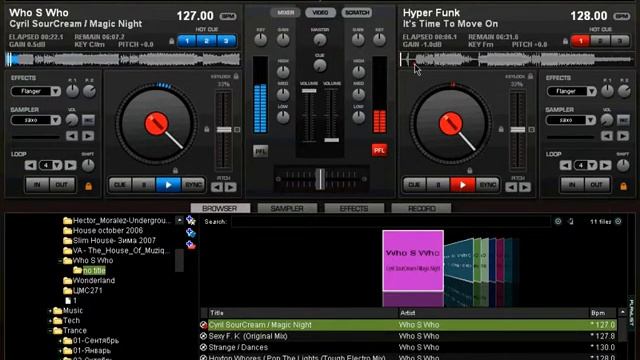Toggle left deck smart loop lock
This screenshot has width=640, height=360.
point(88,186)
